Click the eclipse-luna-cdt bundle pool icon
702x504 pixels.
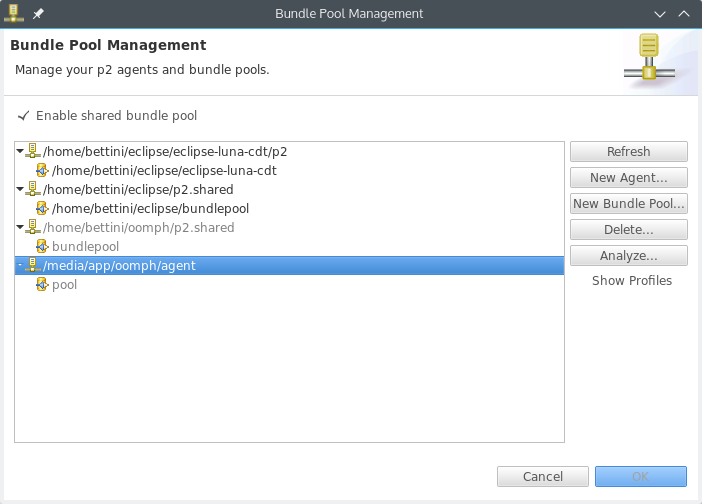(x=42, y=170)
